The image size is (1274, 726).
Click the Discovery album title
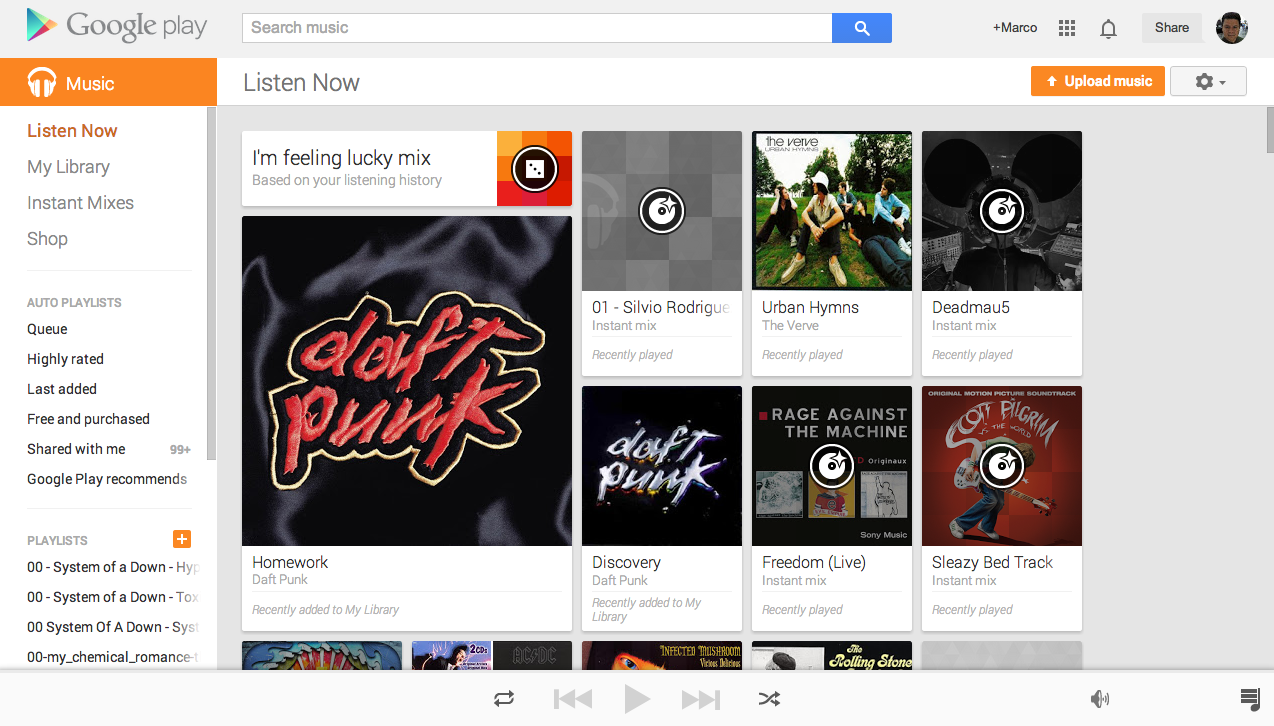pyautogui.click(x=626, y=562)
